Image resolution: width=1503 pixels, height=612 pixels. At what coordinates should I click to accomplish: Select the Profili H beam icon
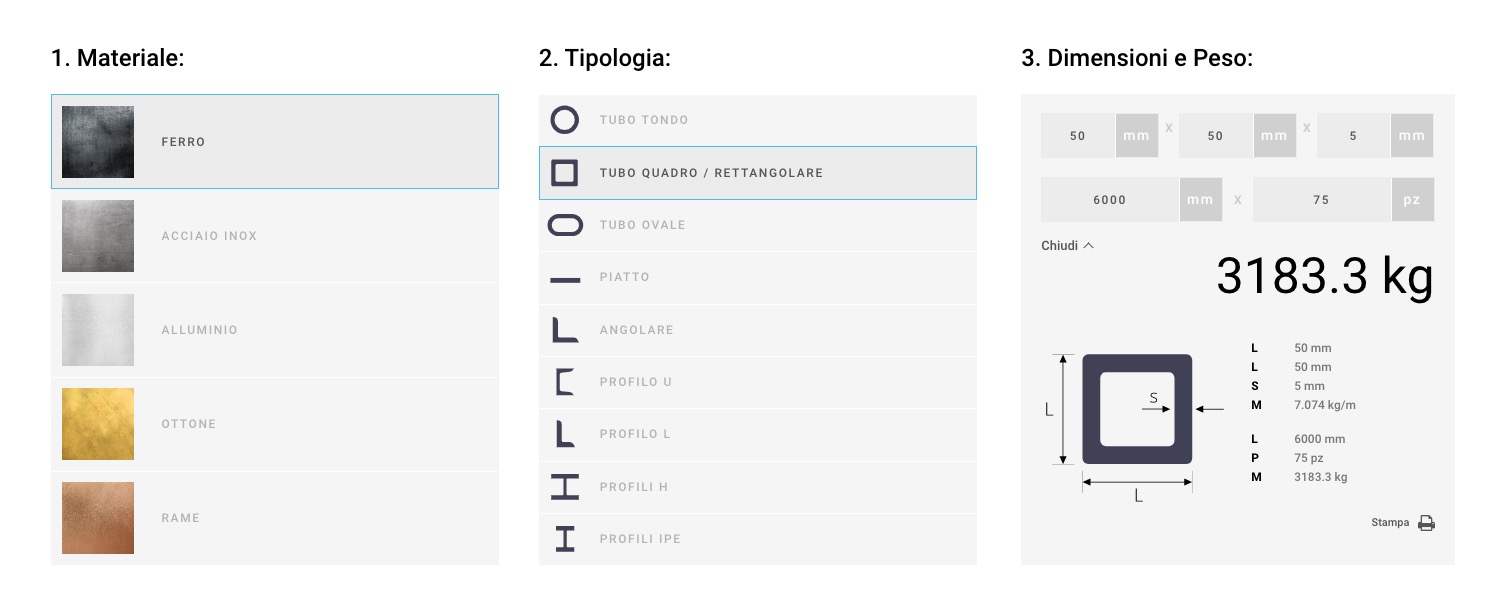(565, 487)
